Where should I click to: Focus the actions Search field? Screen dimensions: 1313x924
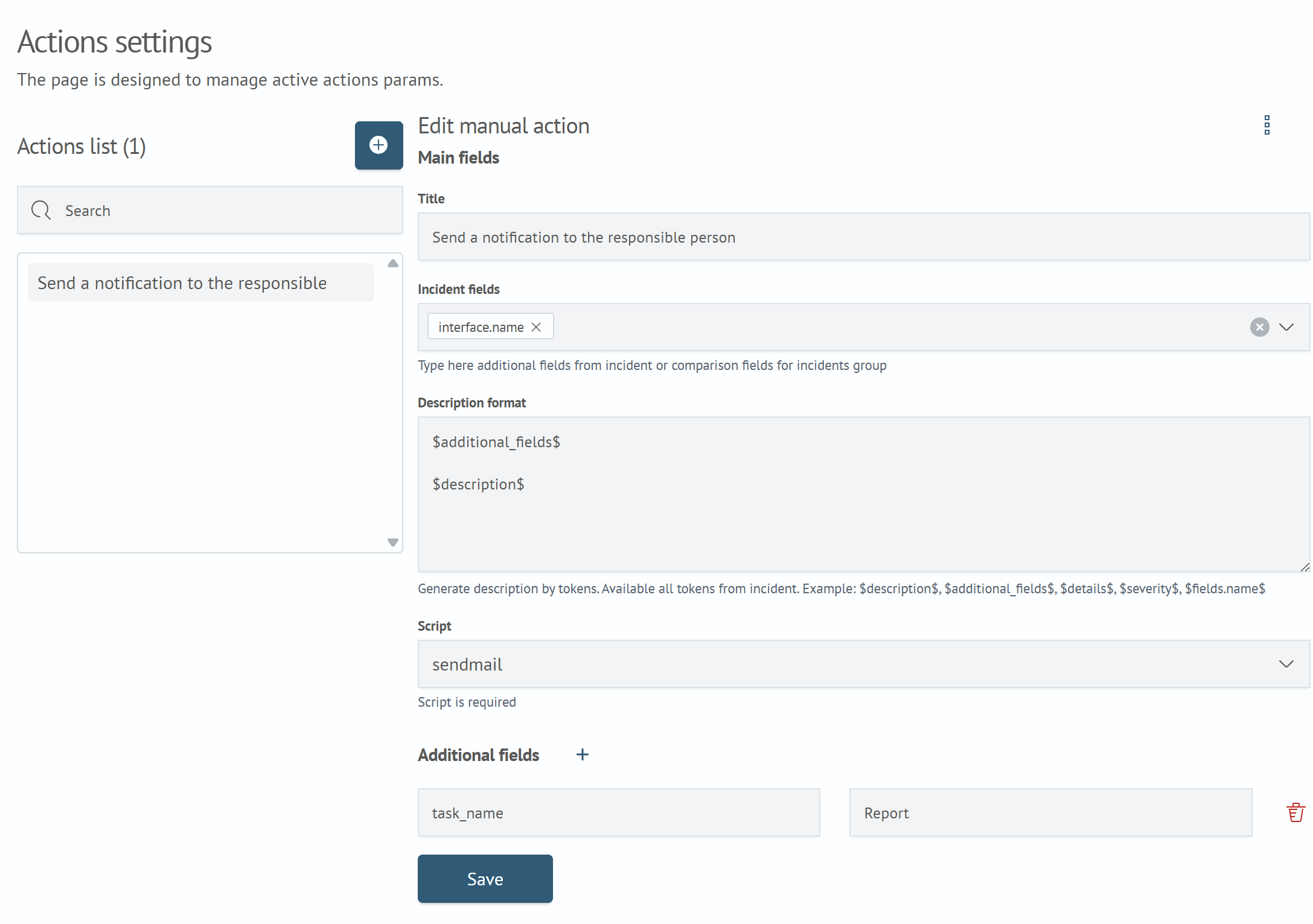pos(210,210)
